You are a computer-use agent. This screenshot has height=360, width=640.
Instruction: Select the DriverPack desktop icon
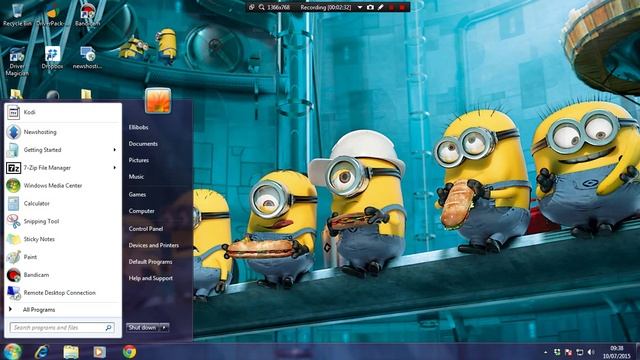tap(52, 15)
